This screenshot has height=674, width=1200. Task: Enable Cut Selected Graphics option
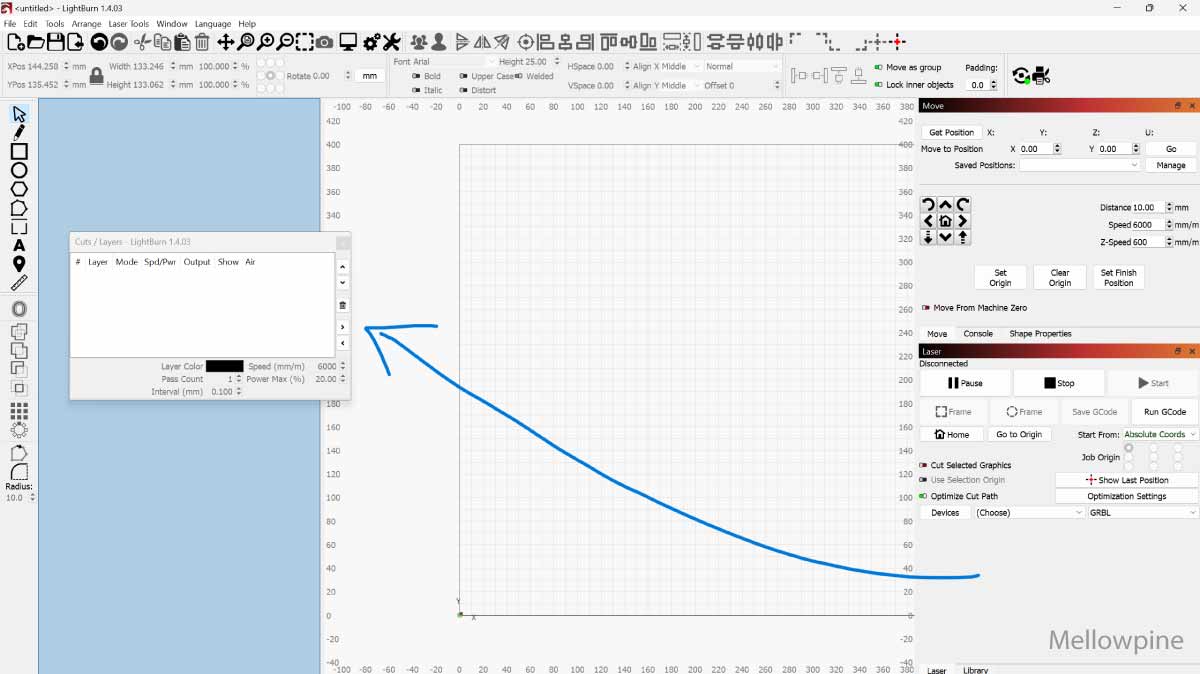point(924,465)
